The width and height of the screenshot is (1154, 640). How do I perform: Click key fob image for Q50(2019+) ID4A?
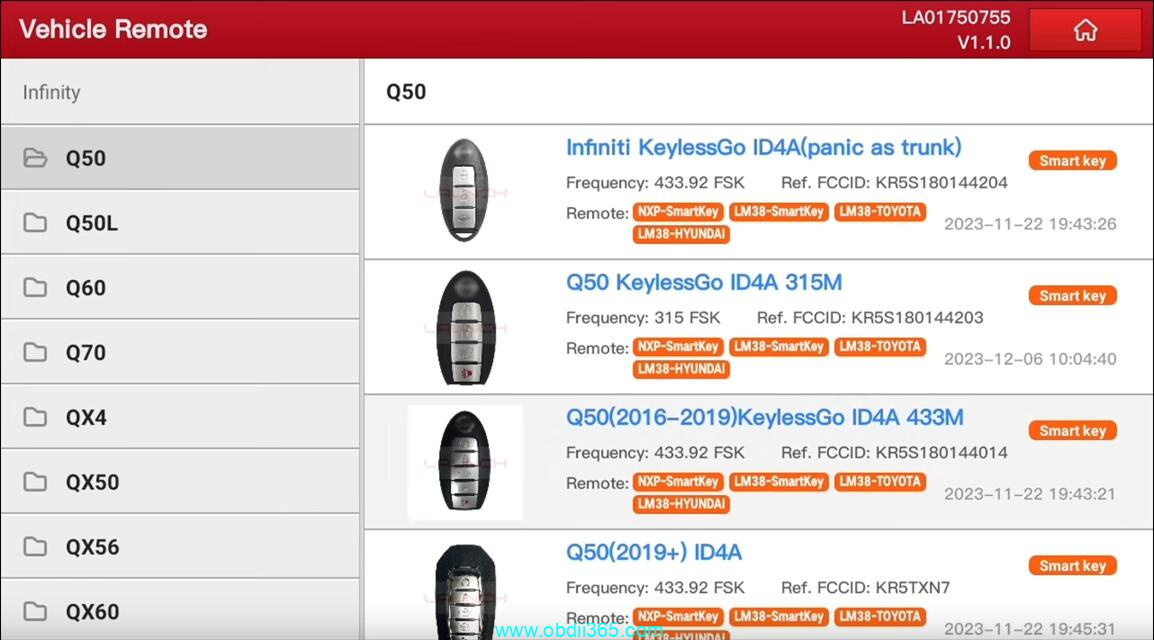(x=465, y=591)
